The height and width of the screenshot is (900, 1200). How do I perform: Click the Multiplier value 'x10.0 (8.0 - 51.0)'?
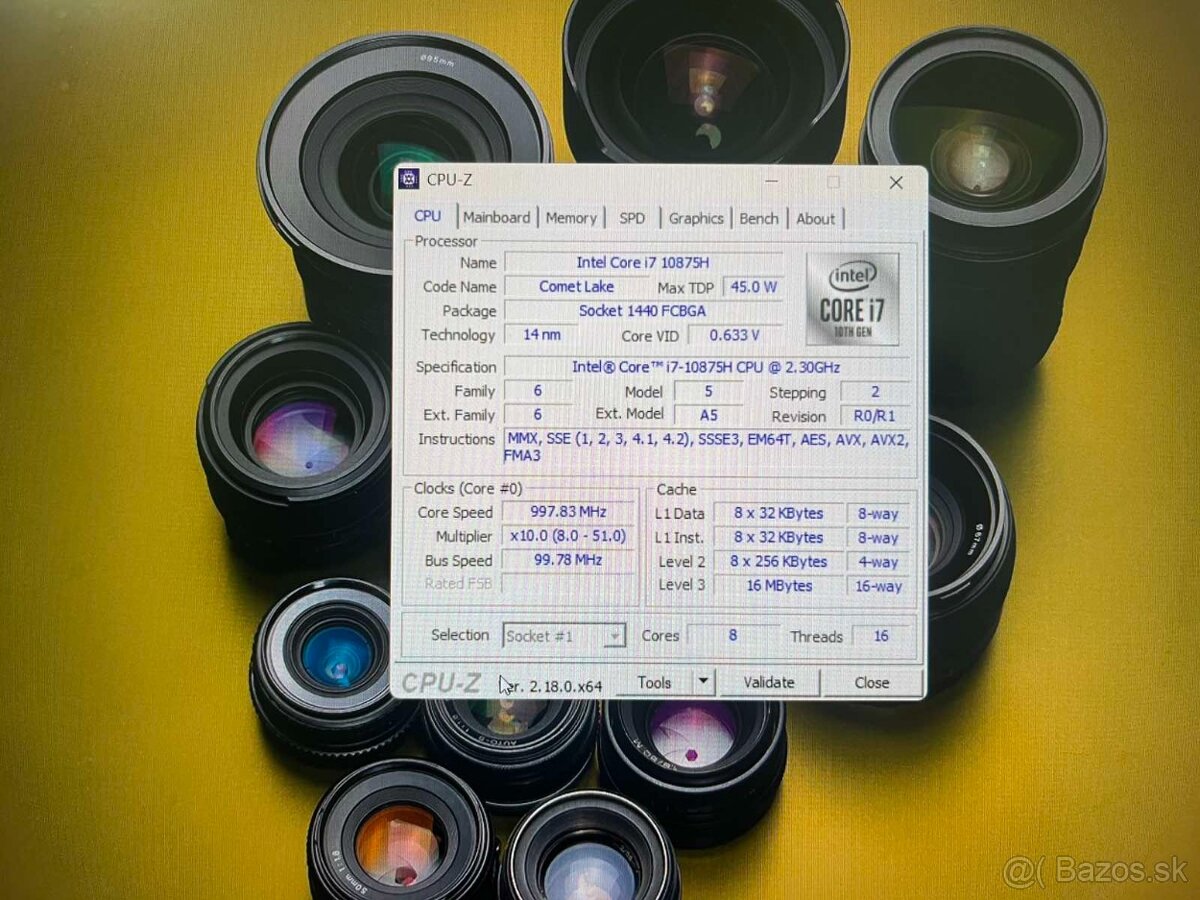[x=567, y=536]
